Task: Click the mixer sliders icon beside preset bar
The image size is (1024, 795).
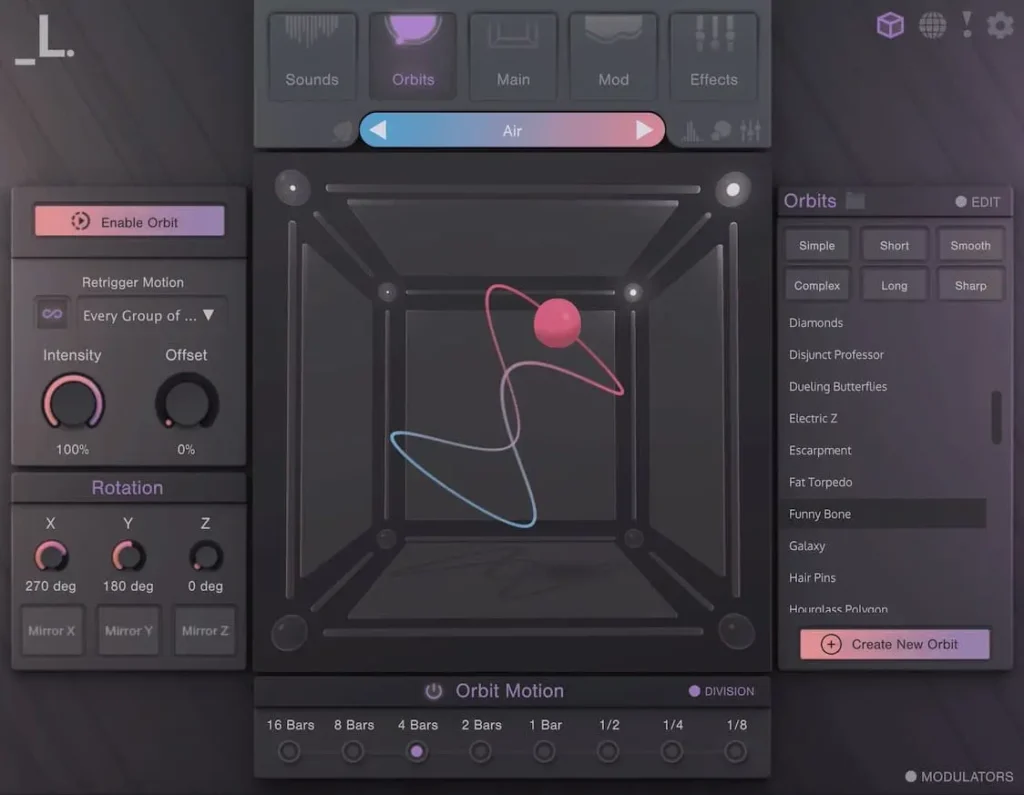Action: 751,131
